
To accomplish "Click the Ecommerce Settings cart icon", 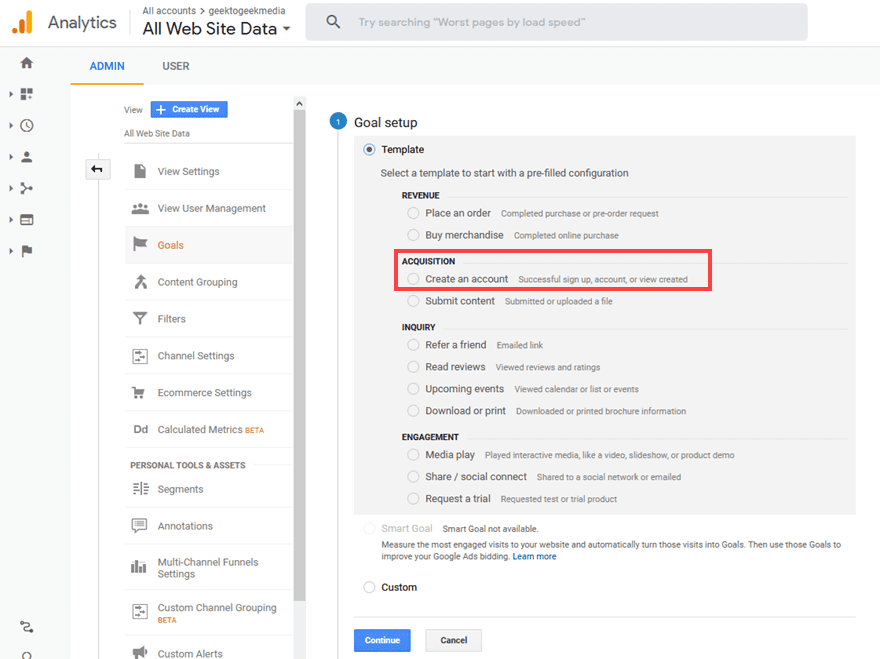I will click(140, 393).
